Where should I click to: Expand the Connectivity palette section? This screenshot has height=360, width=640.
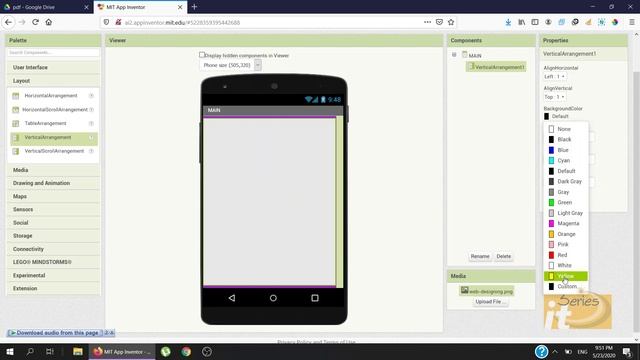(53, 249)
